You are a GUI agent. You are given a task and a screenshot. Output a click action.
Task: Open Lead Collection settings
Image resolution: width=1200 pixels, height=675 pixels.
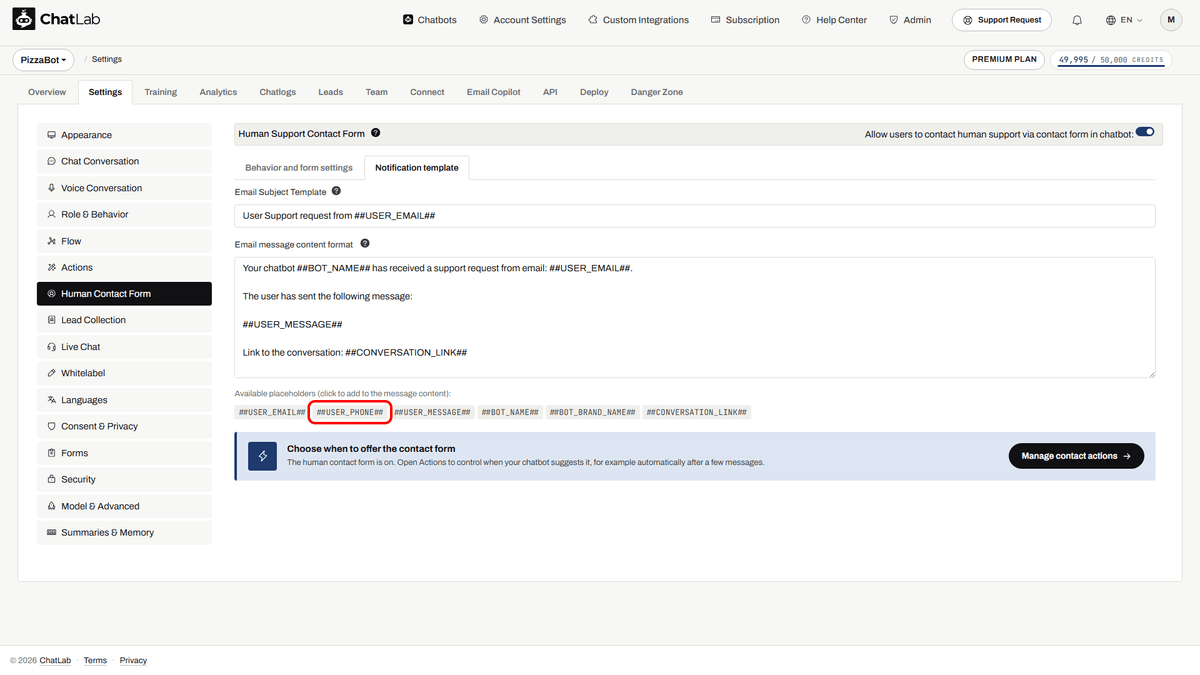coord(124,320)
